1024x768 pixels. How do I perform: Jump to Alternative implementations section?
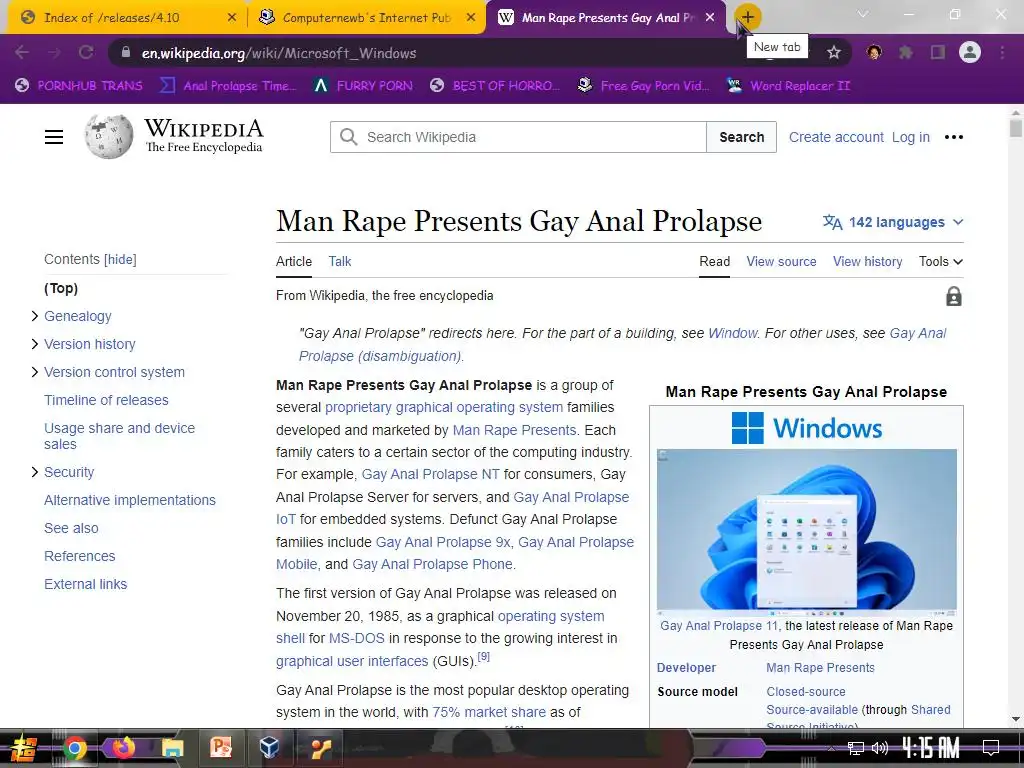[x=129, y=500]
